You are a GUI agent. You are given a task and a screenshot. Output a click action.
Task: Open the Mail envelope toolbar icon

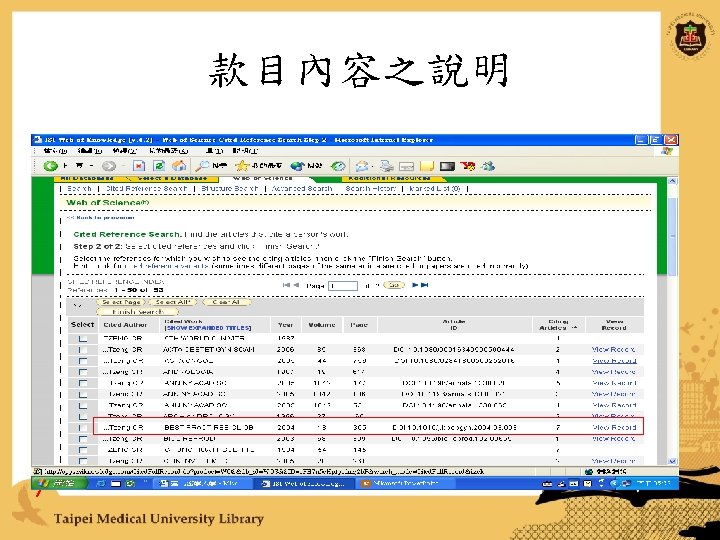pyautogui.click(x=362, y=166)
